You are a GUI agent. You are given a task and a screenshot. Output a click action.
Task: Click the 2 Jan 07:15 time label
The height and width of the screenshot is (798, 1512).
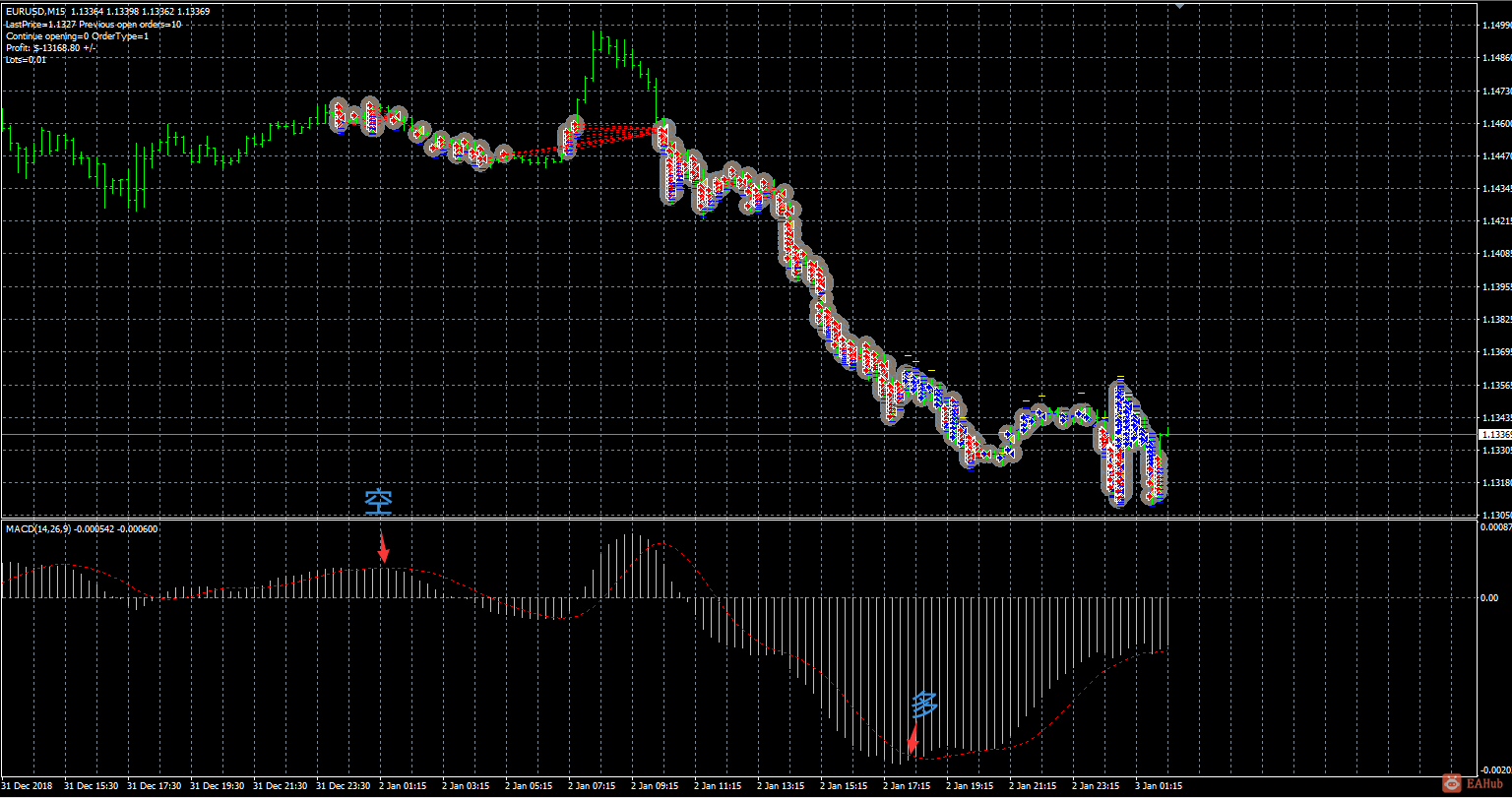593,786
